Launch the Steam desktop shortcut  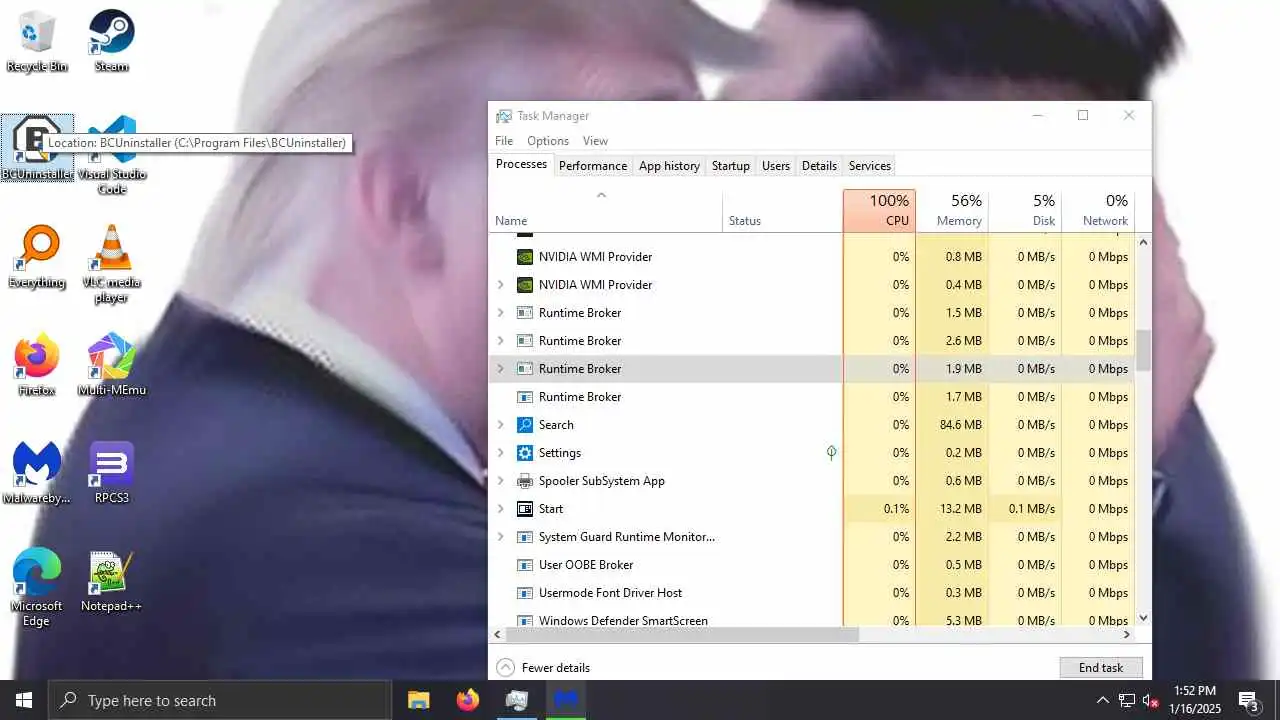[111, 41]
